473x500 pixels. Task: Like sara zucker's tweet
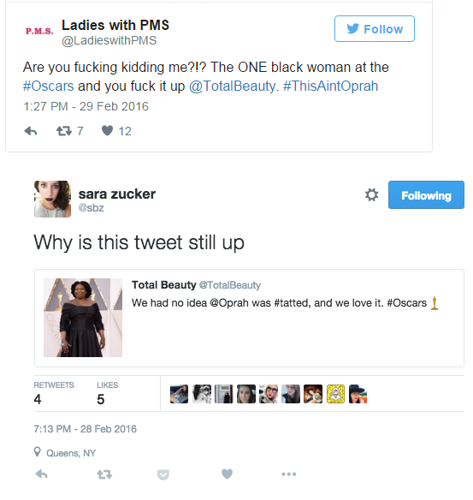tap(227, 474)
